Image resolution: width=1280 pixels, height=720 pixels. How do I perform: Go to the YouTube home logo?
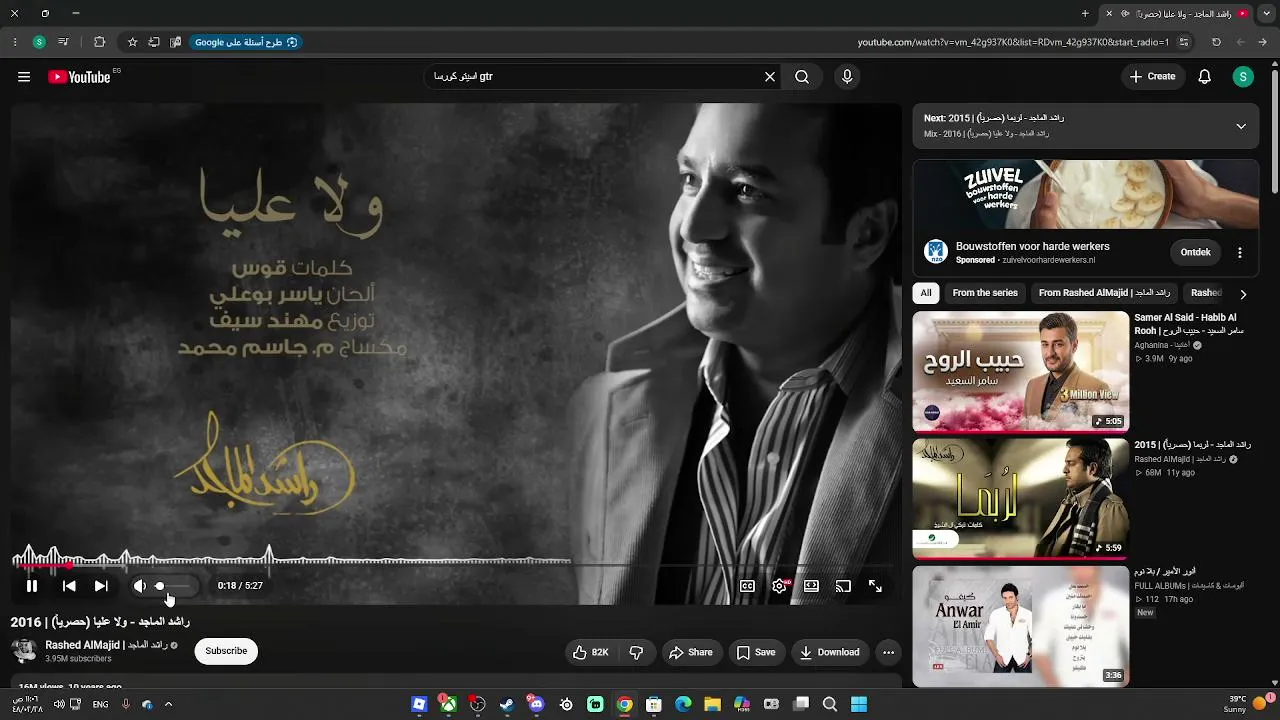(x=79, y=77)
